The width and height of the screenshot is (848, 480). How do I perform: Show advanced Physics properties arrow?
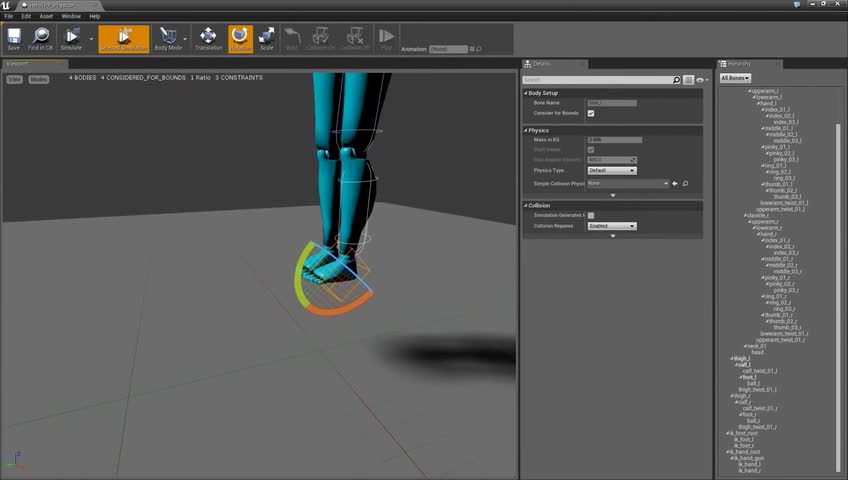[x=613, y=195]
